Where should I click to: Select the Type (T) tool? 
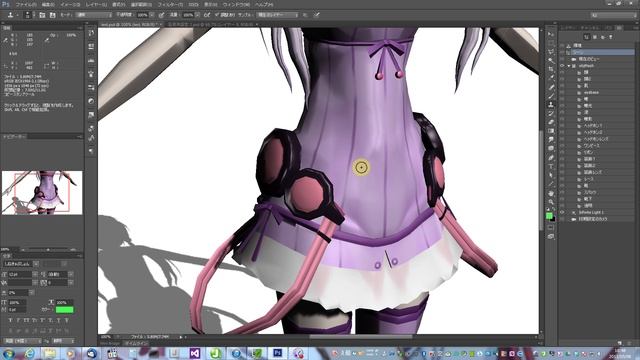(x=551, y=167)
